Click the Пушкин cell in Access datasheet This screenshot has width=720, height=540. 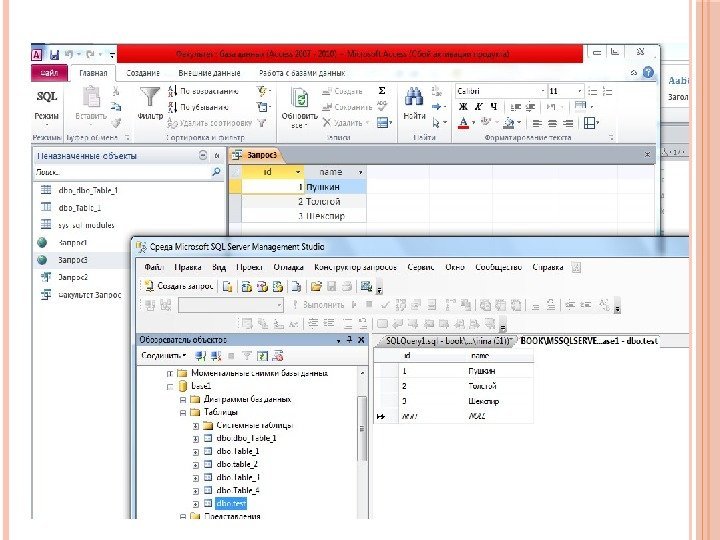pos(335,187)
